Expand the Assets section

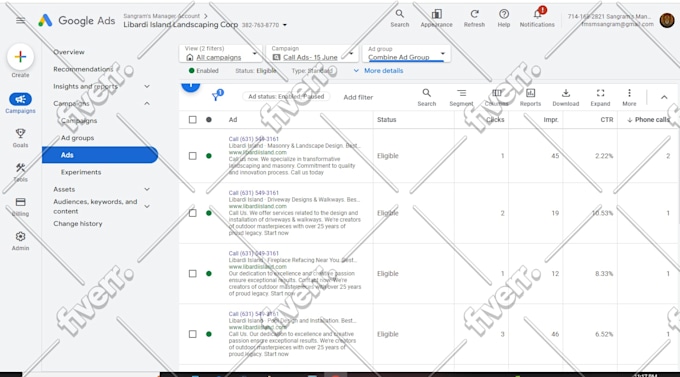147,189
